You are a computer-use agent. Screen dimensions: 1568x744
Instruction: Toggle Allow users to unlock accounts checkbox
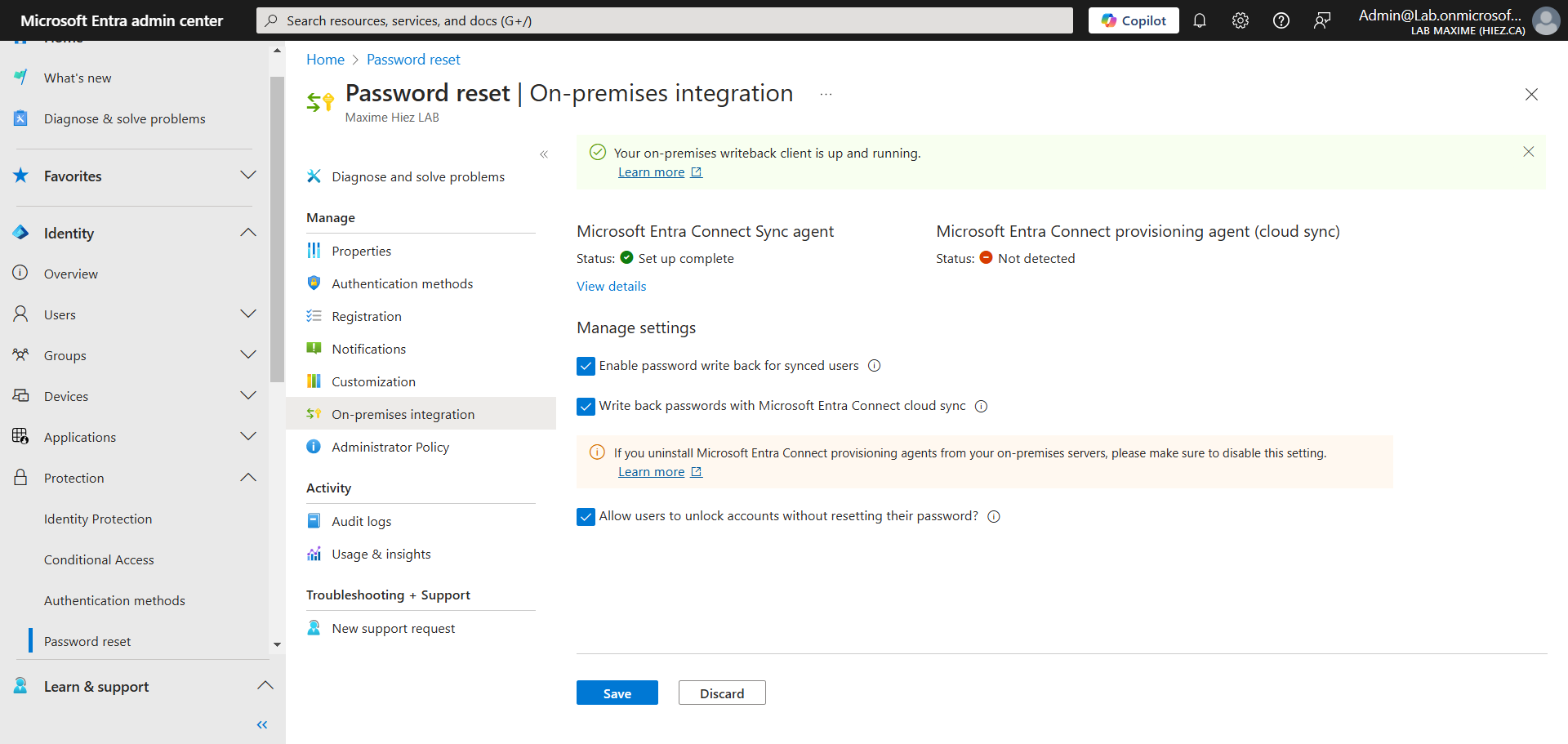[586, 516]
